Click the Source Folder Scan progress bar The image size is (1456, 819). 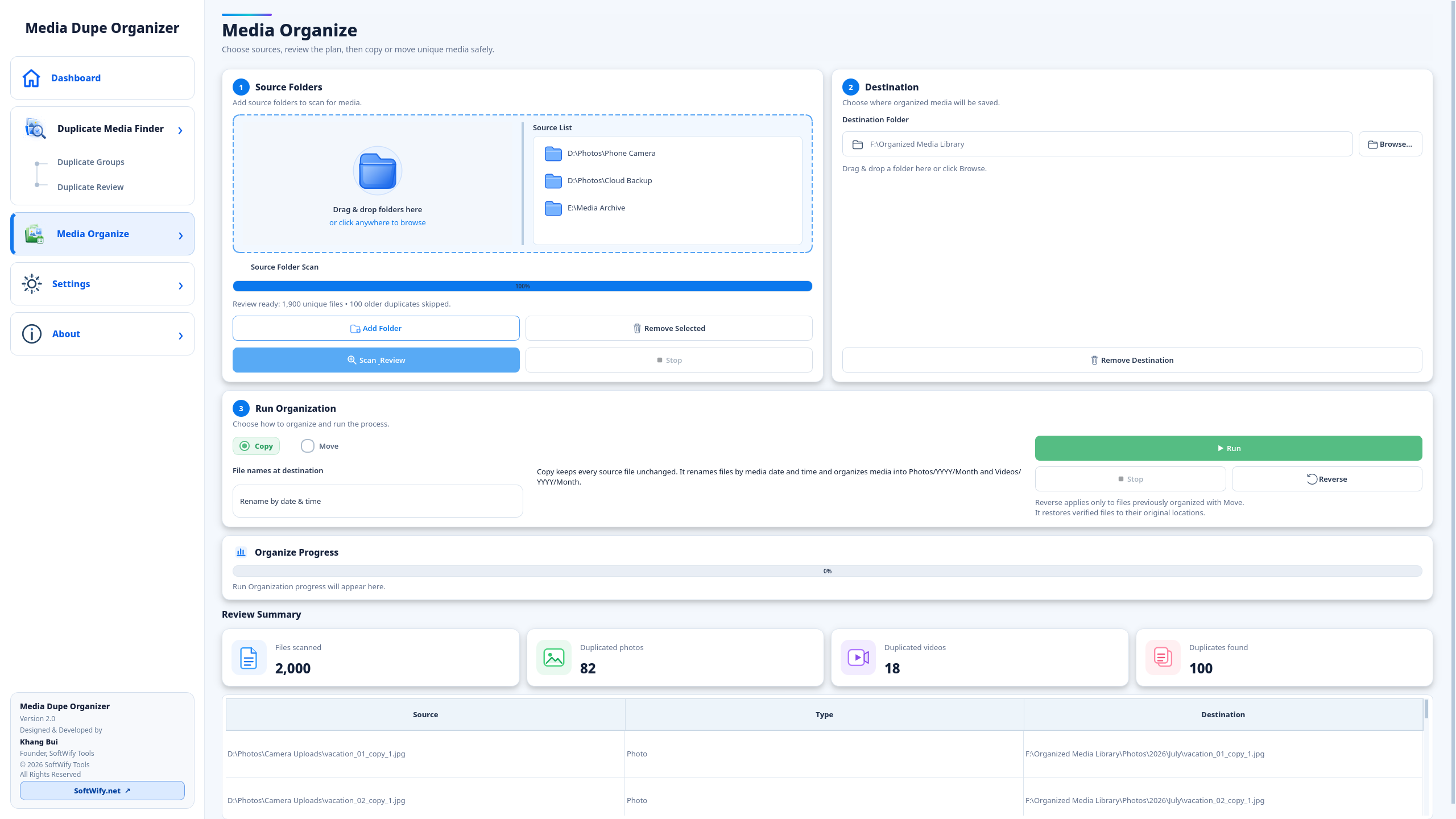[x=522, y=286]
